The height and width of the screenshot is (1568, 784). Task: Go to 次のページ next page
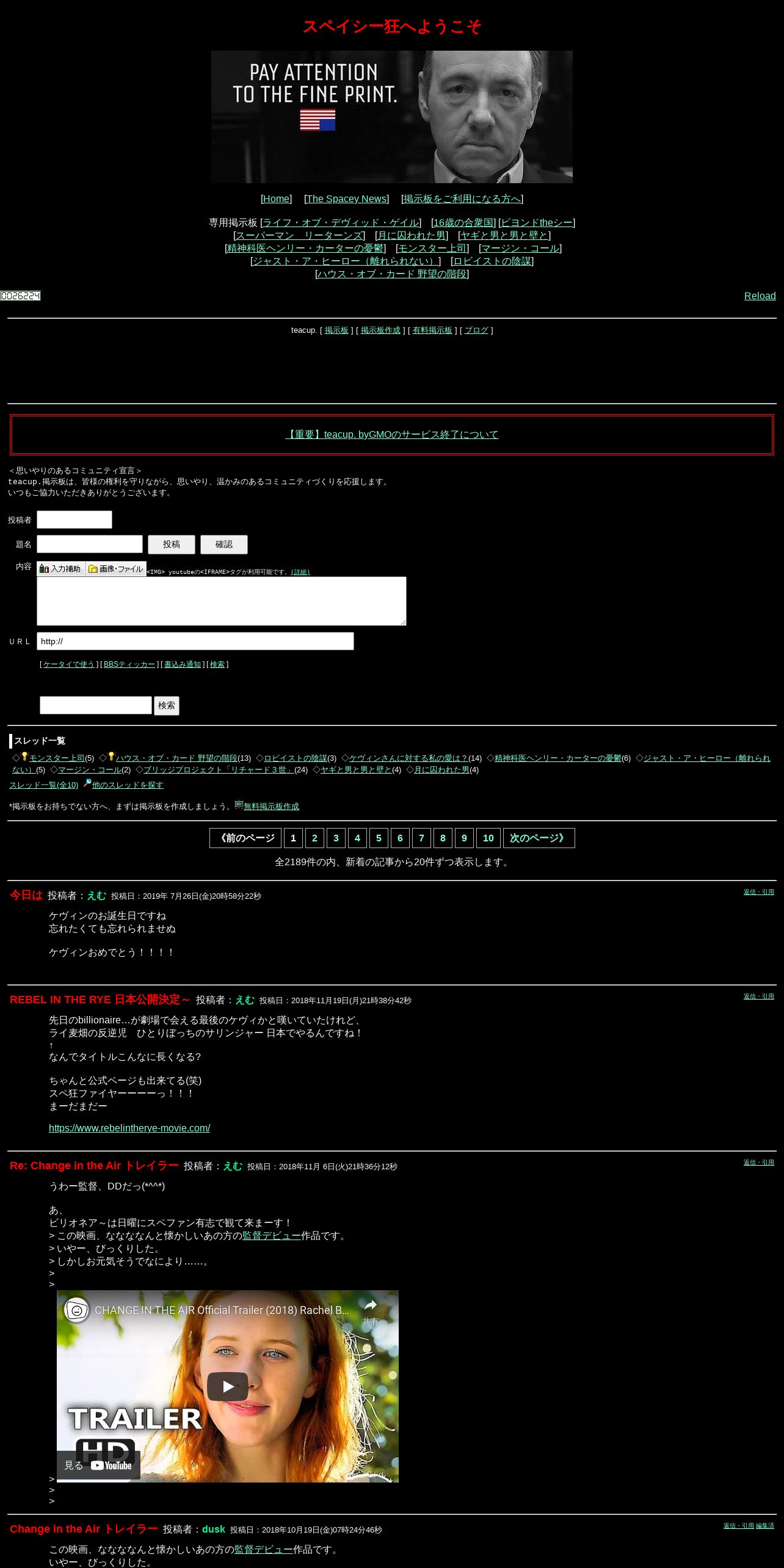[539, 838]
